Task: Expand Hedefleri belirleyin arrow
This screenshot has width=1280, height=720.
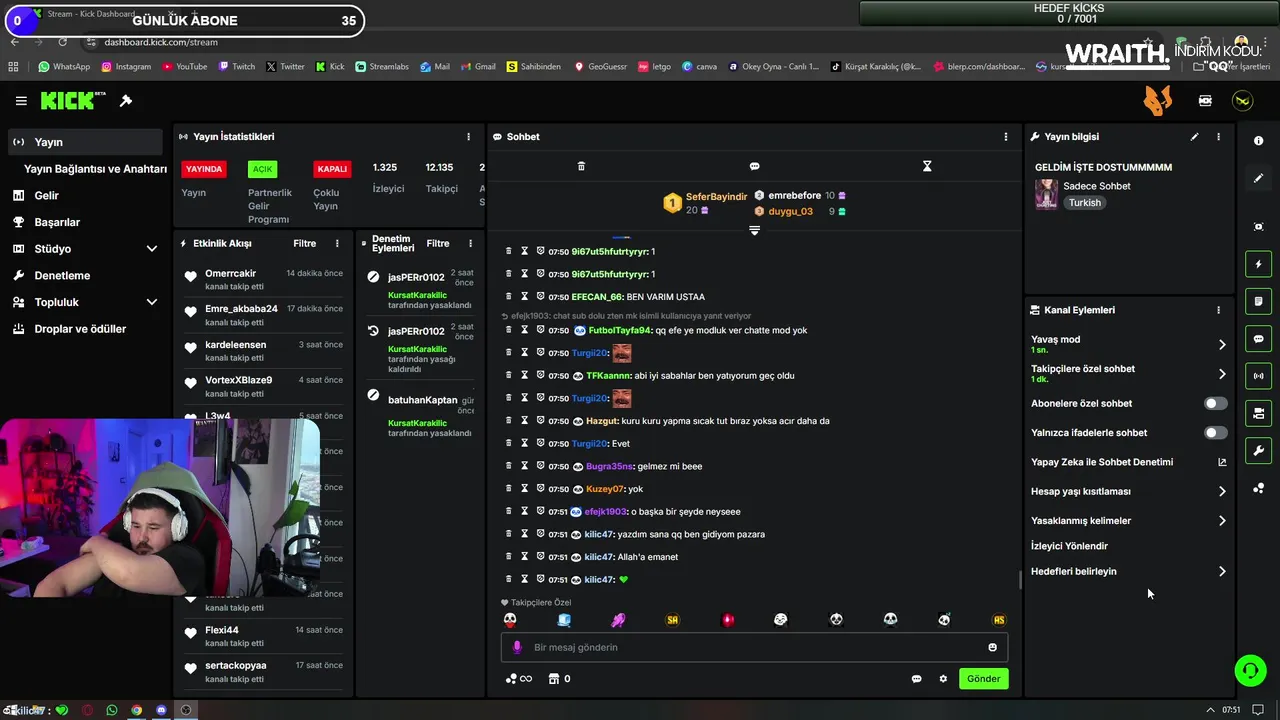Action: tap(1222, 572)
